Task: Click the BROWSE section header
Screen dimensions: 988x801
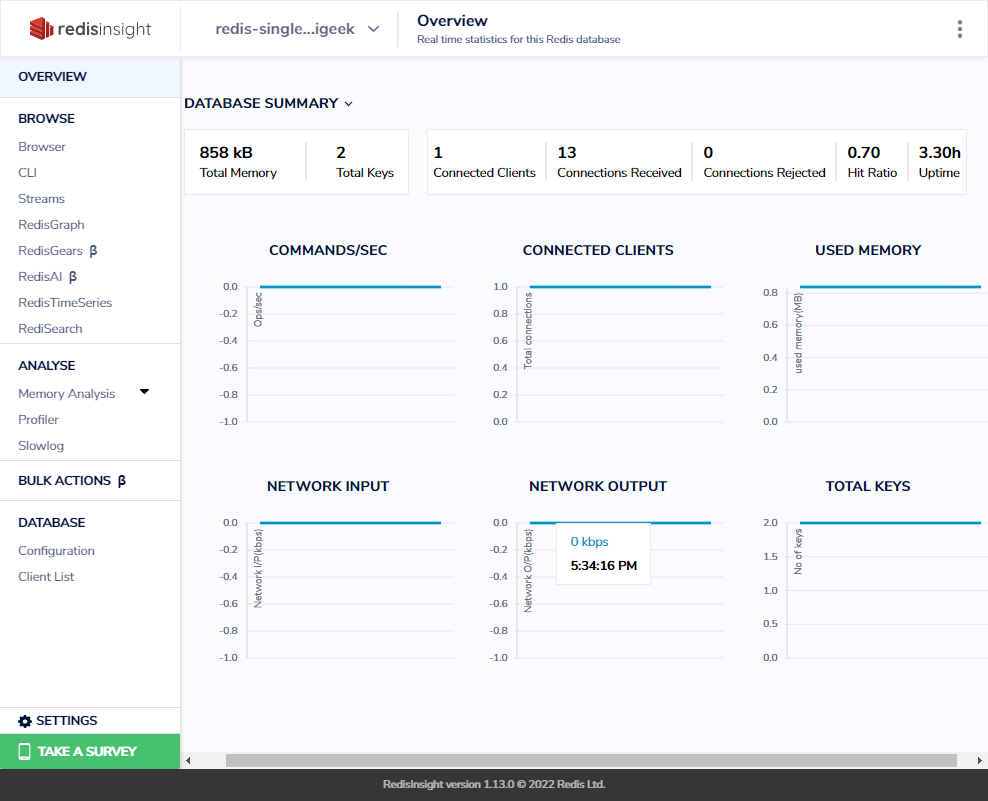Action: (46, 118)
